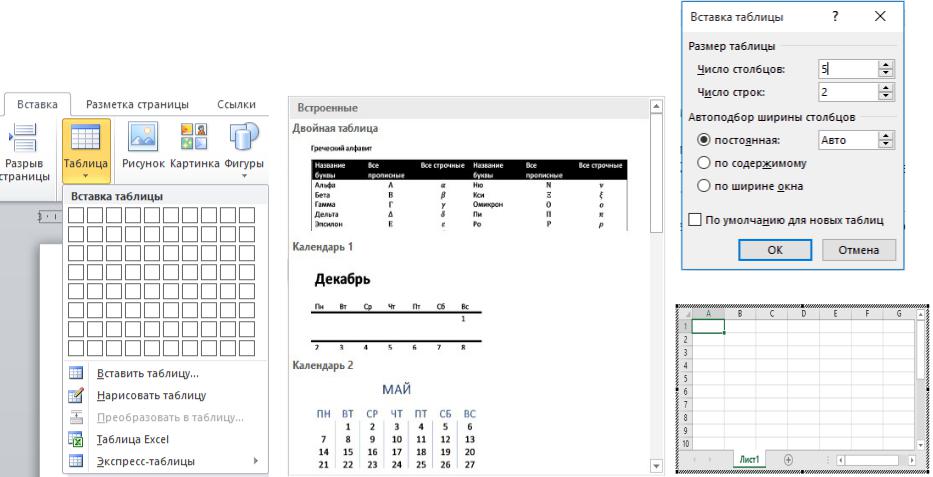Viewport: 933px width, 477px height.
Task: Click the Рисунок picture insert icon
Action: pos(143,137)
